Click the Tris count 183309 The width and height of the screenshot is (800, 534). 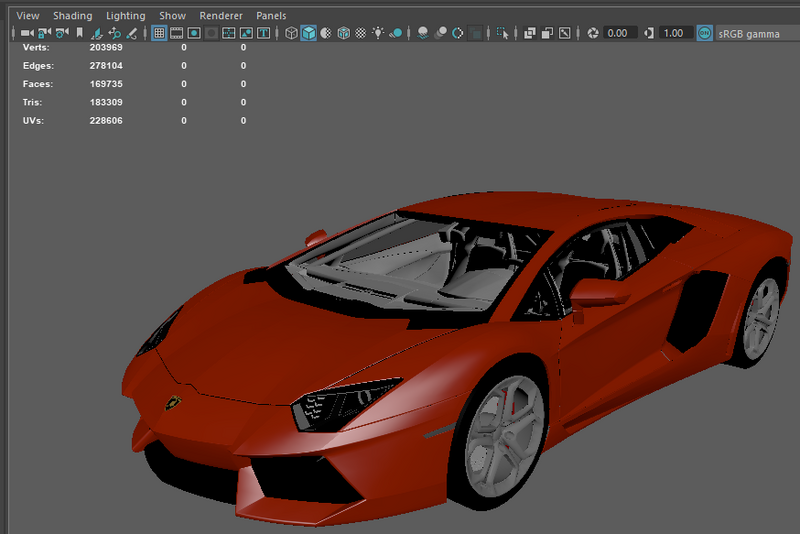[106, 103]
